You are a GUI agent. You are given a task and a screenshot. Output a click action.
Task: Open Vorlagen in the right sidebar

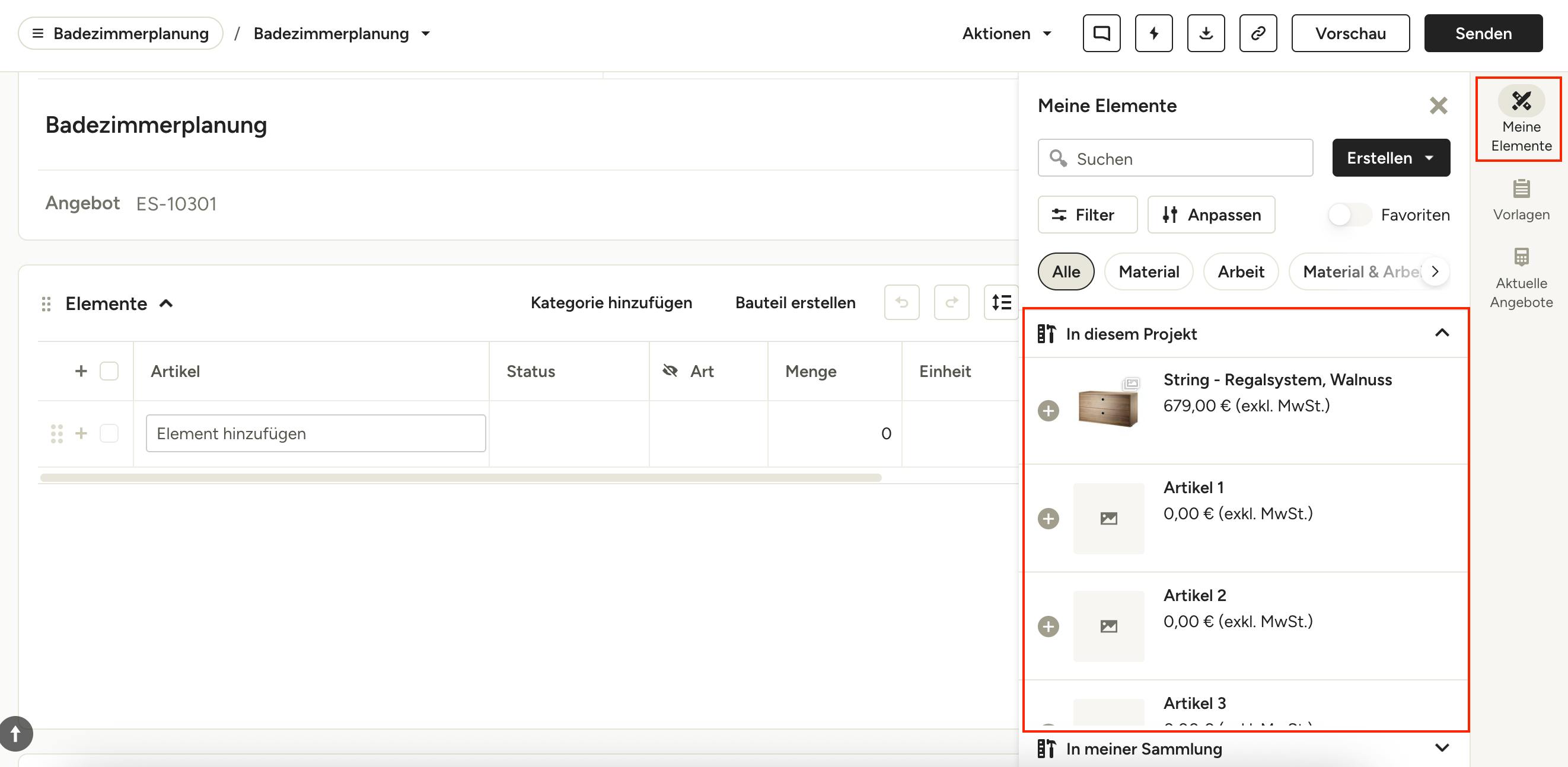[x=1521, y=200]
